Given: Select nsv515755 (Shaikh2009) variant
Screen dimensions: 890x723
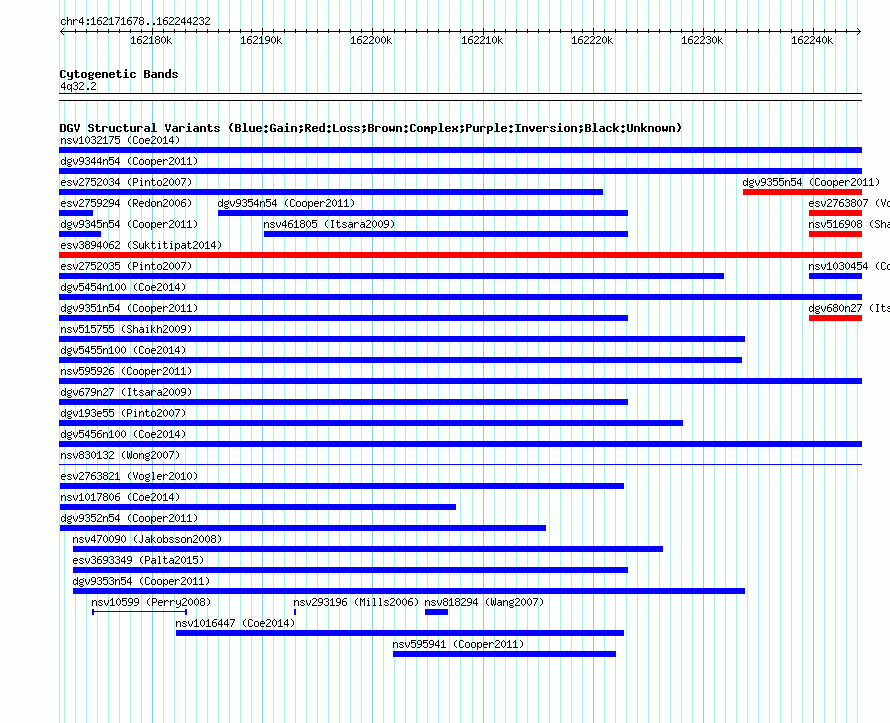Looking at the screenshot, I should pos(126,329).
